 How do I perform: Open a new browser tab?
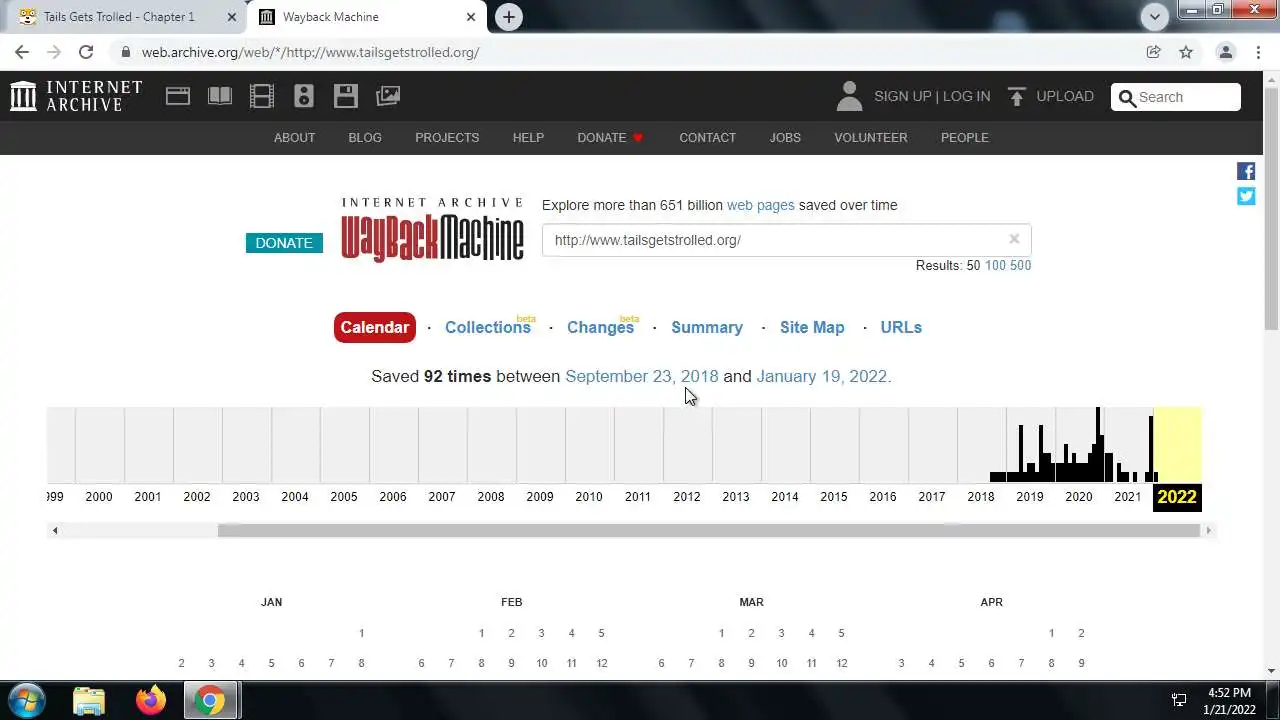click(x=509, y=17)
